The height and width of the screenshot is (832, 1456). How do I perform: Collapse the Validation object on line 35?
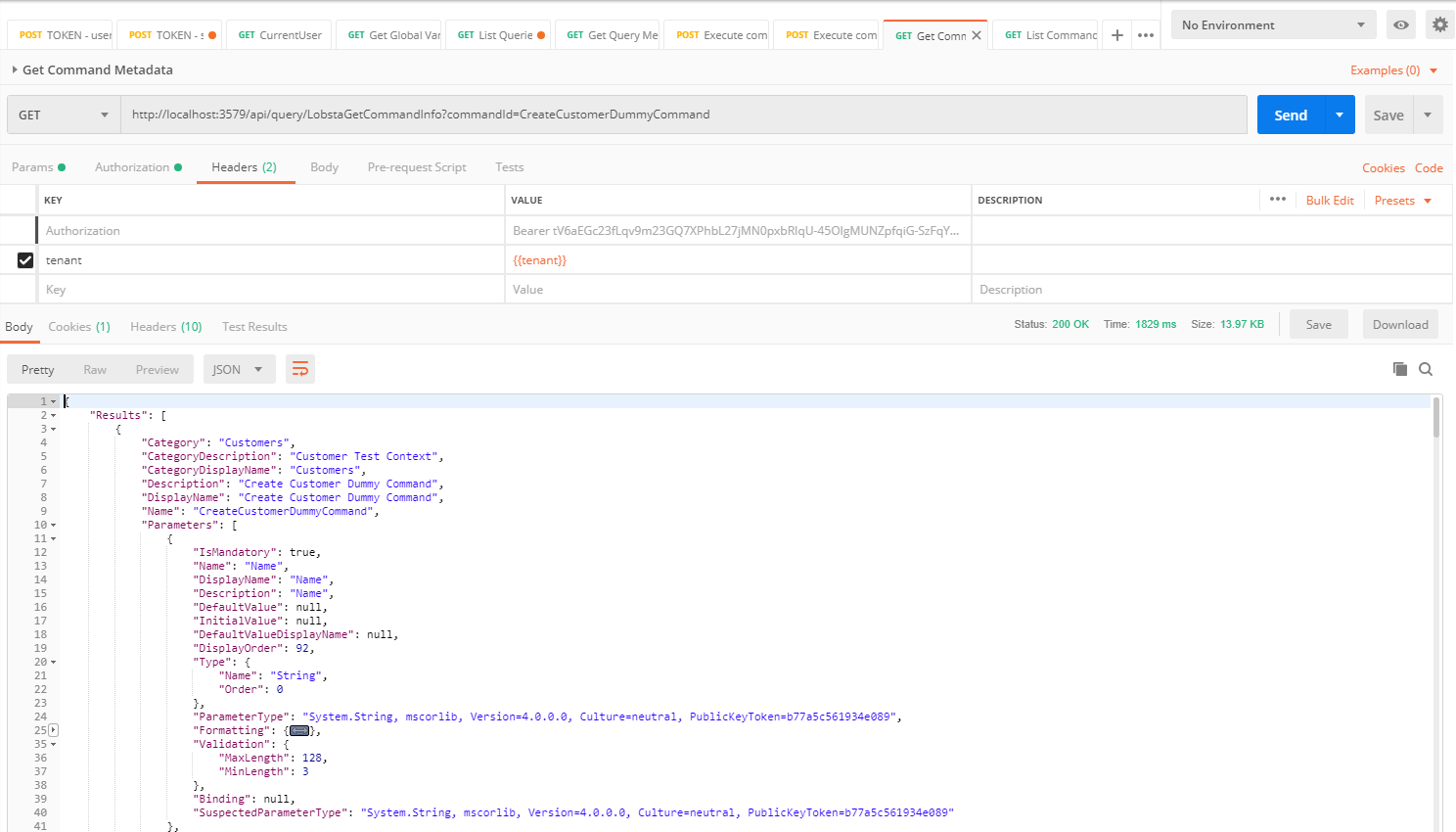pos(54,744)
